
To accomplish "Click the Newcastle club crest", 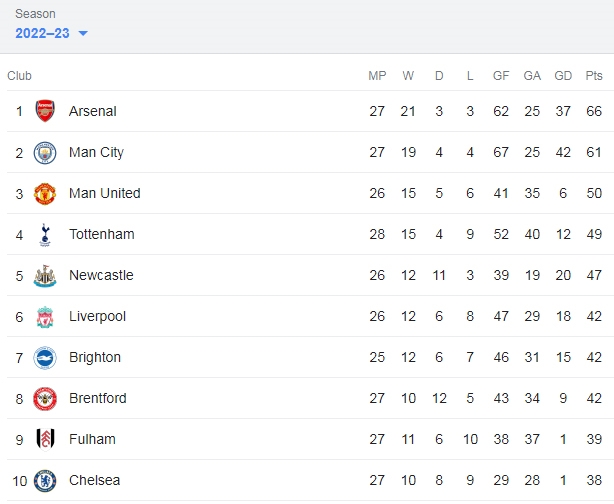I will pyautogui.click(x=45, y=276).
